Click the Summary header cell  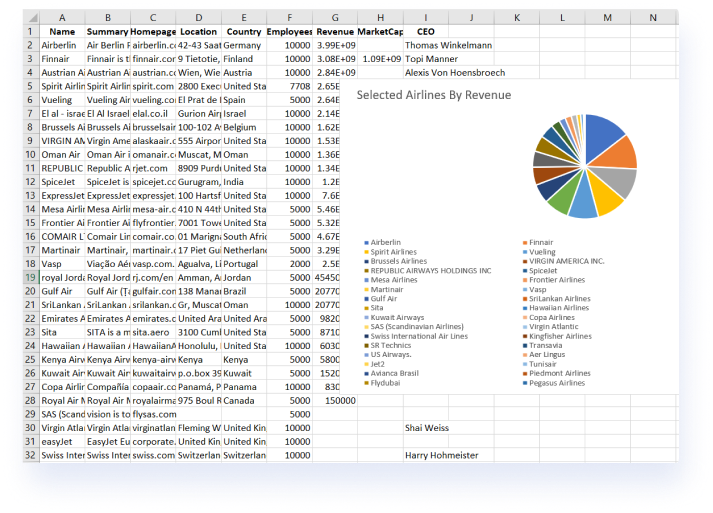[x=108, y=31]
